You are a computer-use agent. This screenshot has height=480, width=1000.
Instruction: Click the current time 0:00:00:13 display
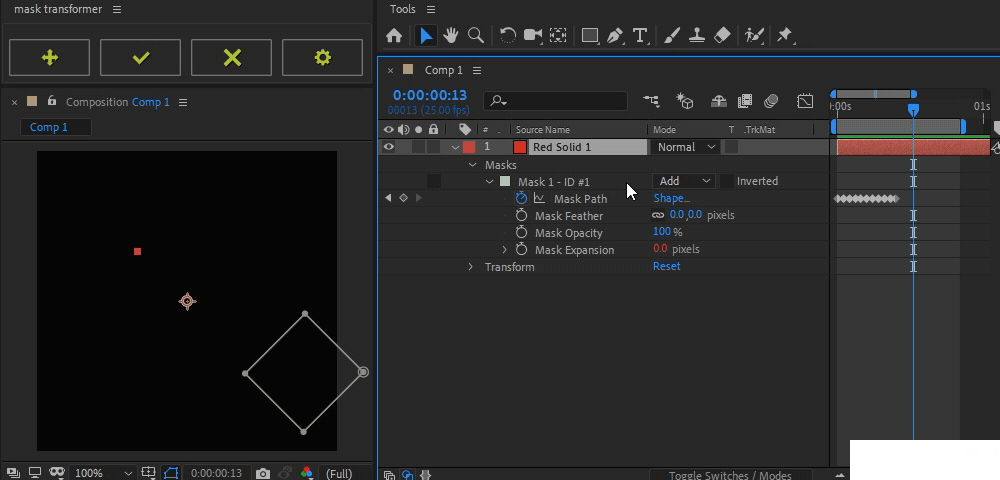click(430, 95)
